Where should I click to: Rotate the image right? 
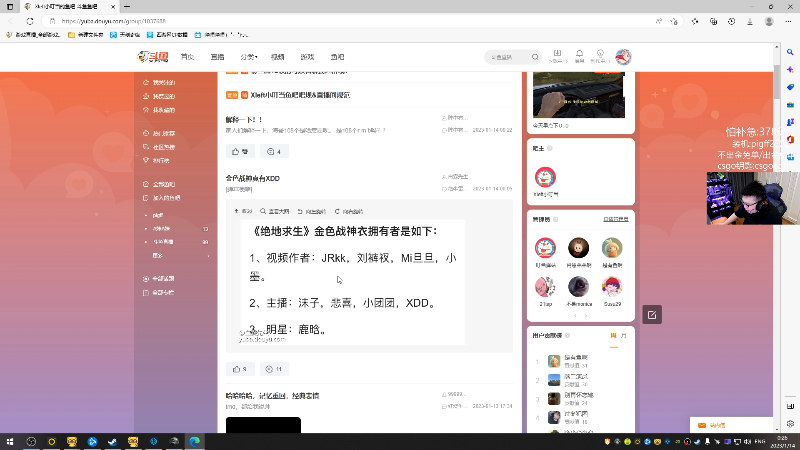point(349,211)
